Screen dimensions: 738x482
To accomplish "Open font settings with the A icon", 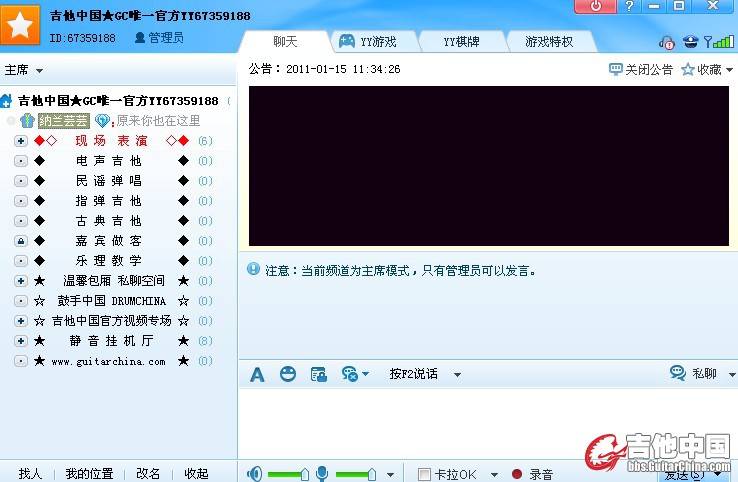I will tap(257, 375).
